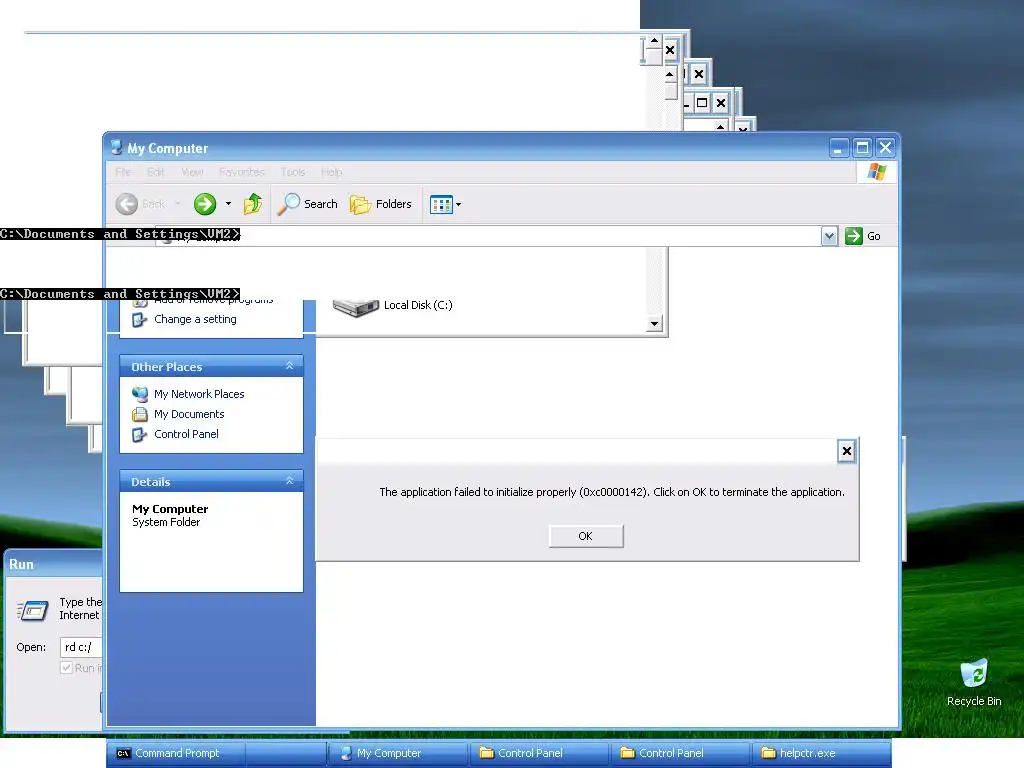Open the Recycle Bin desktop icon
This screenshot has width=1024, height=768.
[x=974, y=682]
